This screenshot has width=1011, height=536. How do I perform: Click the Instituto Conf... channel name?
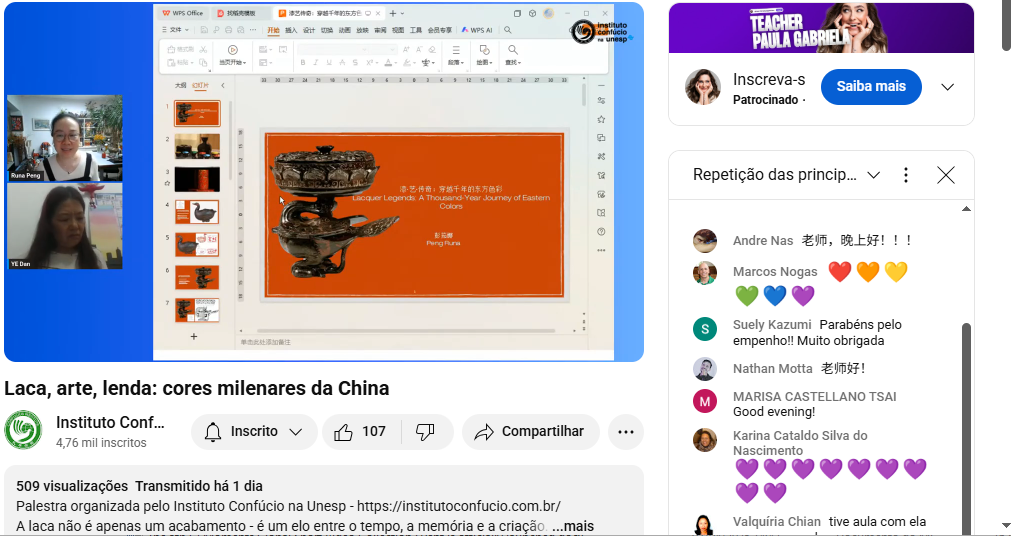tap(110, 422)
